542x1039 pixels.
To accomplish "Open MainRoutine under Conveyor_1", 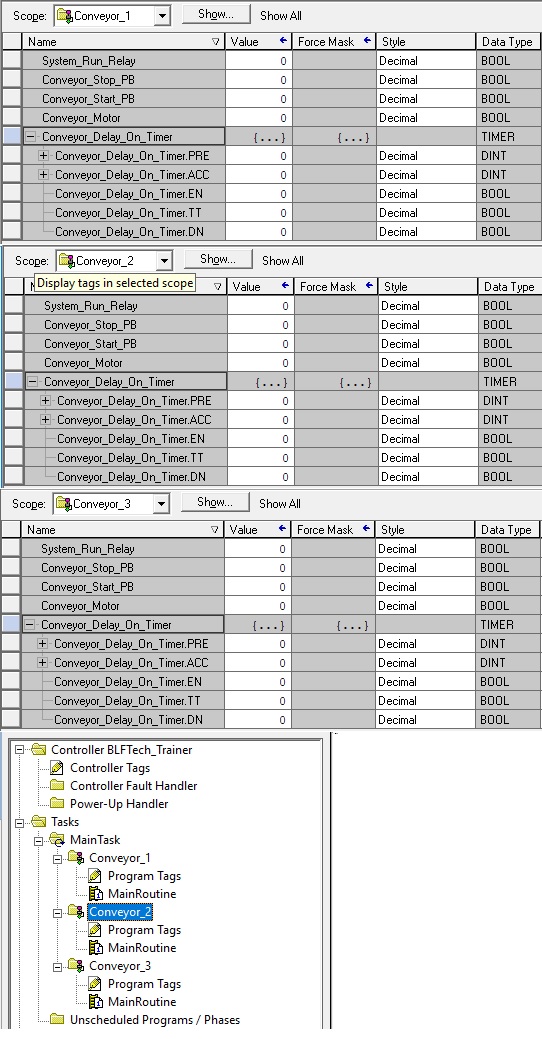I will (142, 893).
